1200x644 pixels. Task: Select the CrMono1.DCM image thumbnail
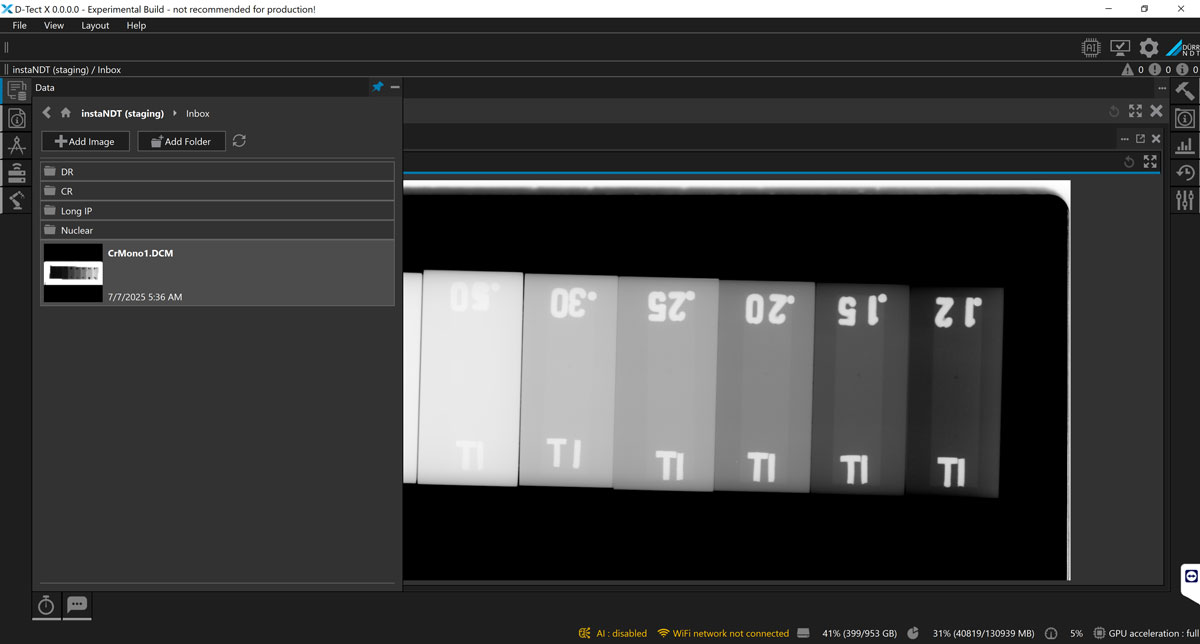click(73, 273)
